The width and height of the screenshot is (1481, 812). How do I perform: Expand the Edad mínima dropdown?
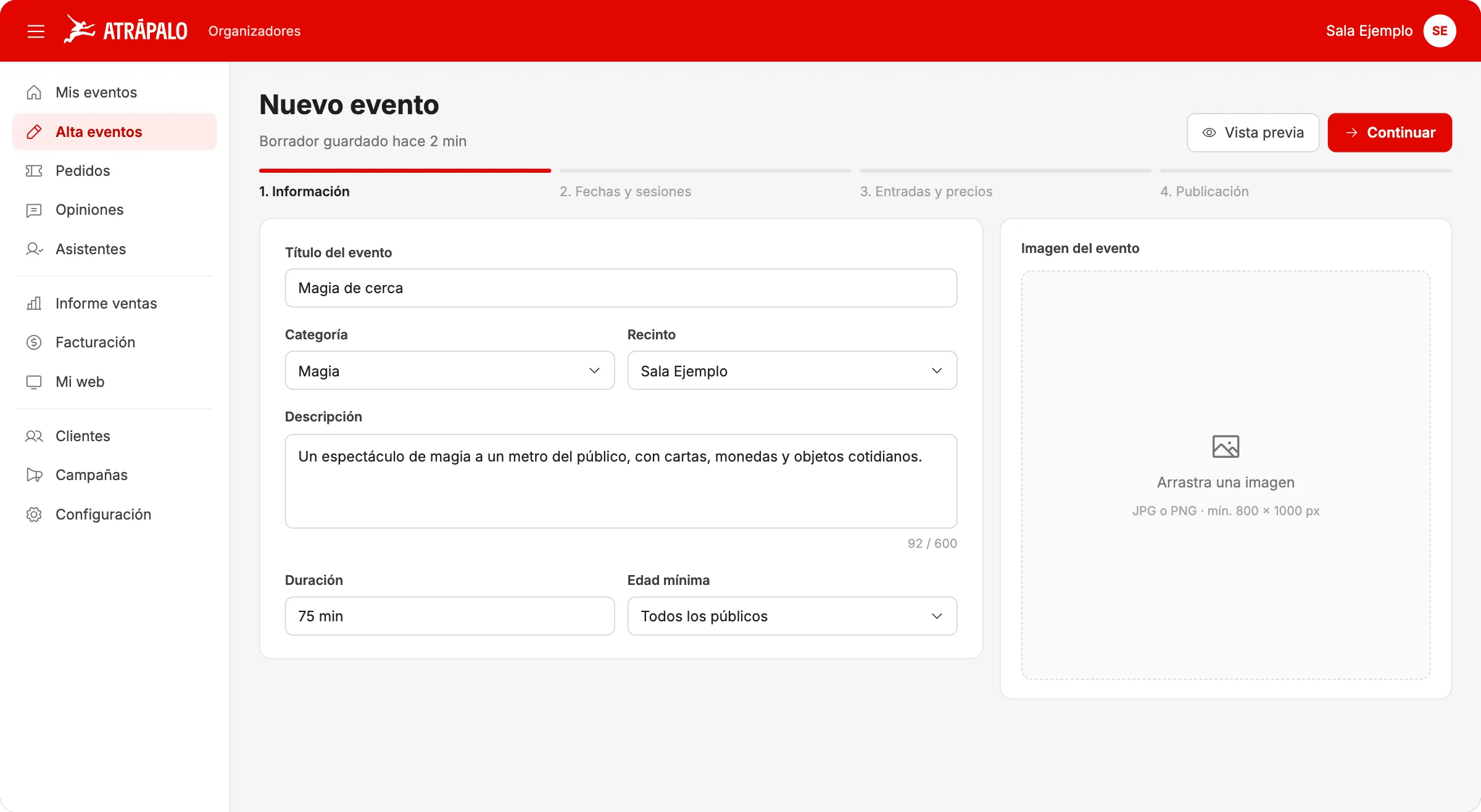[x=792, y=616]
